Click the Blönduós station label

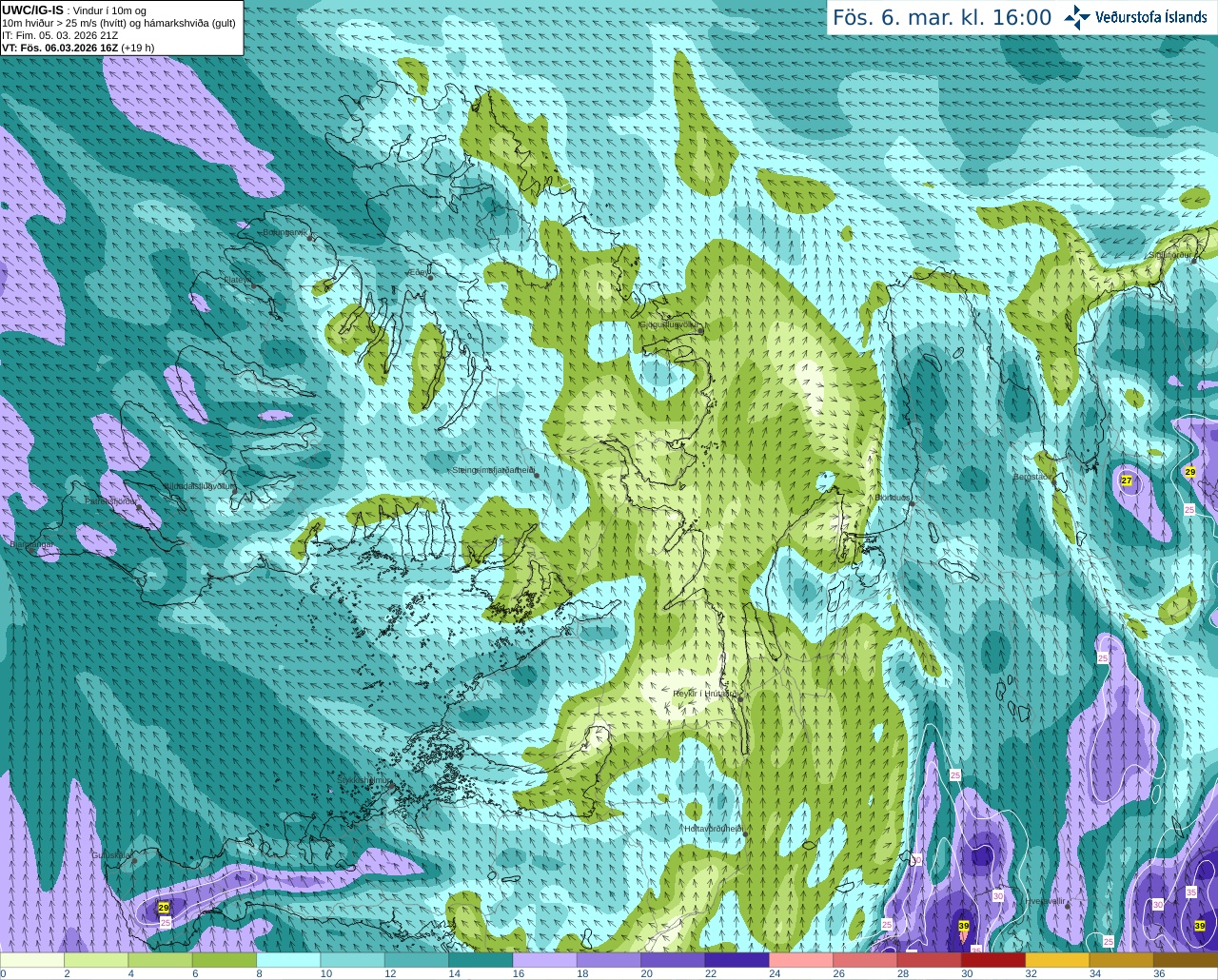[x=894, y=498]
